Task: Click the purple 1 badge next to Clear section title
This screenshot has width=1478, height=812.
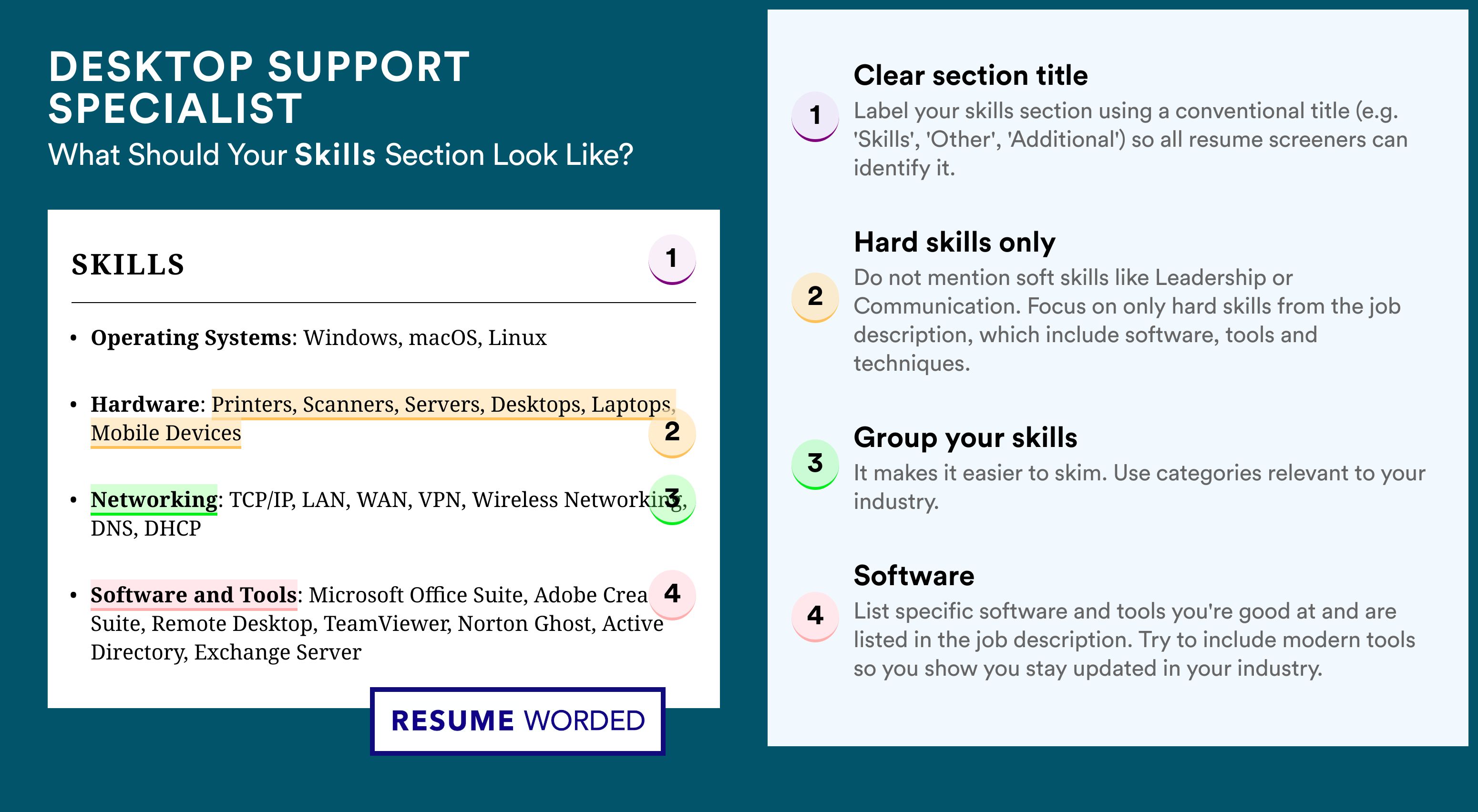Action: pos(815,116)
